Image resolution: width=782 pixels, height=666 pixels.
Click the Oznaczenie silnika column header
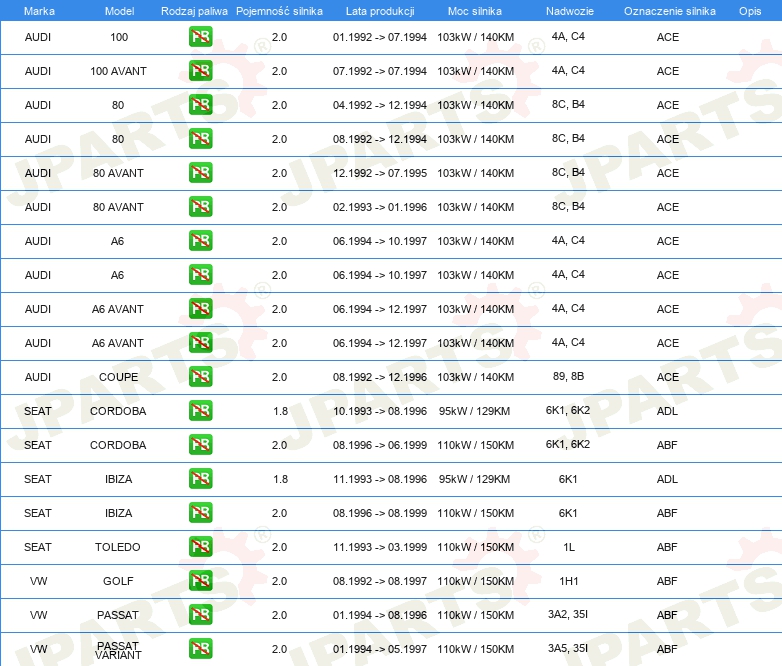[x=670, y=11]
